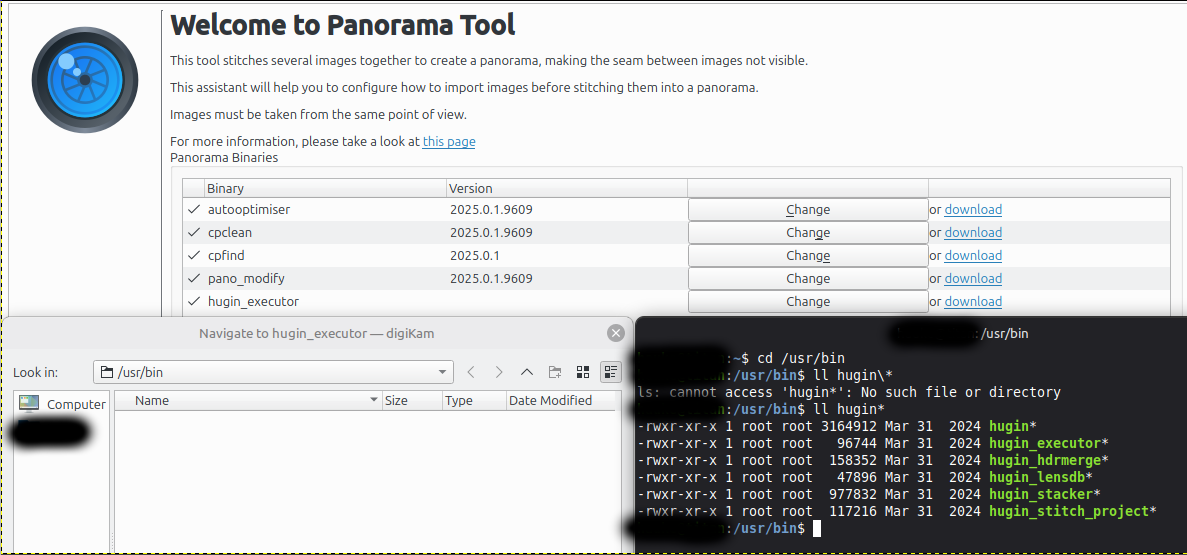Open the Look in path dropdown

[x=444, y=373]
